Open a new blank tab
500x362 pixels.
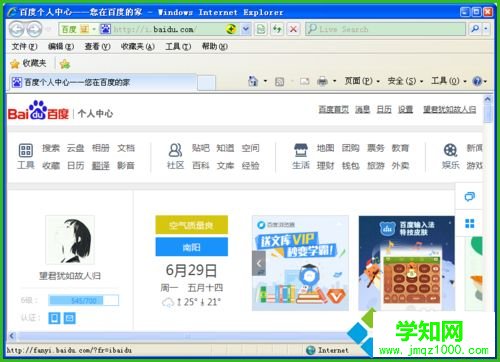coord(206,83)
